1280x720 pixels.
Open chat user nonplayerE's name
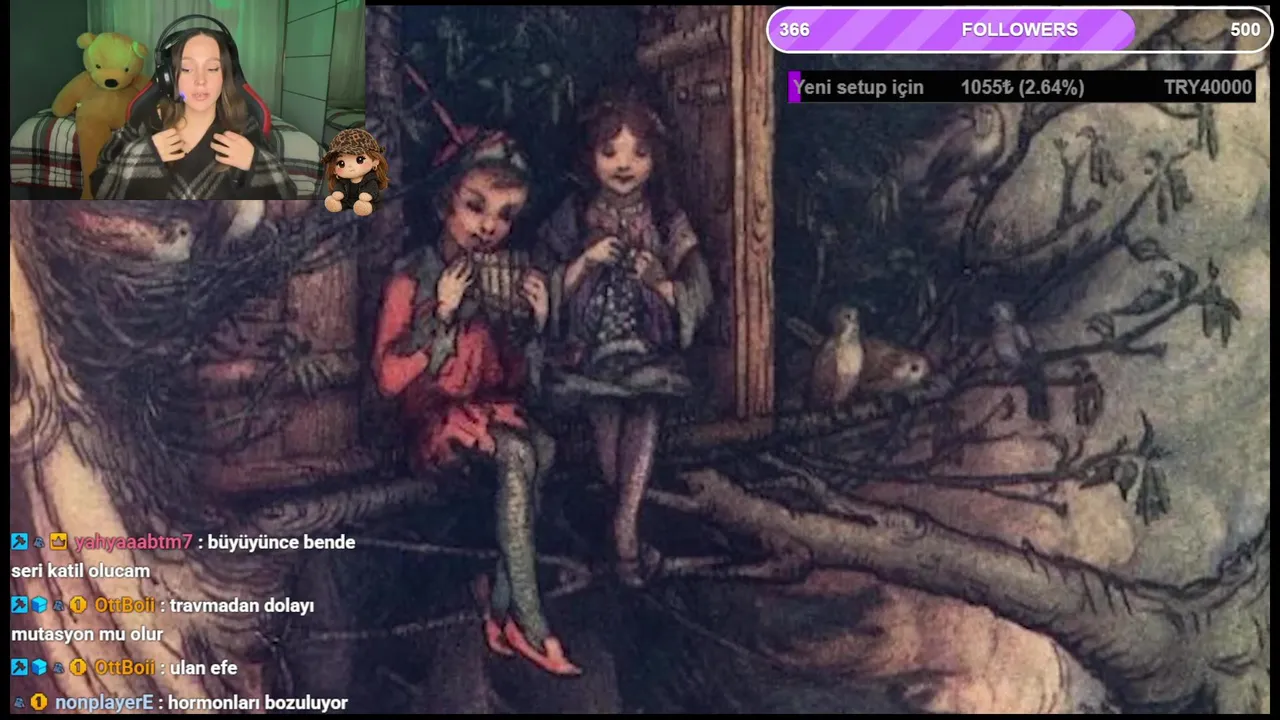pyautogui.click(x=104, y=702)
